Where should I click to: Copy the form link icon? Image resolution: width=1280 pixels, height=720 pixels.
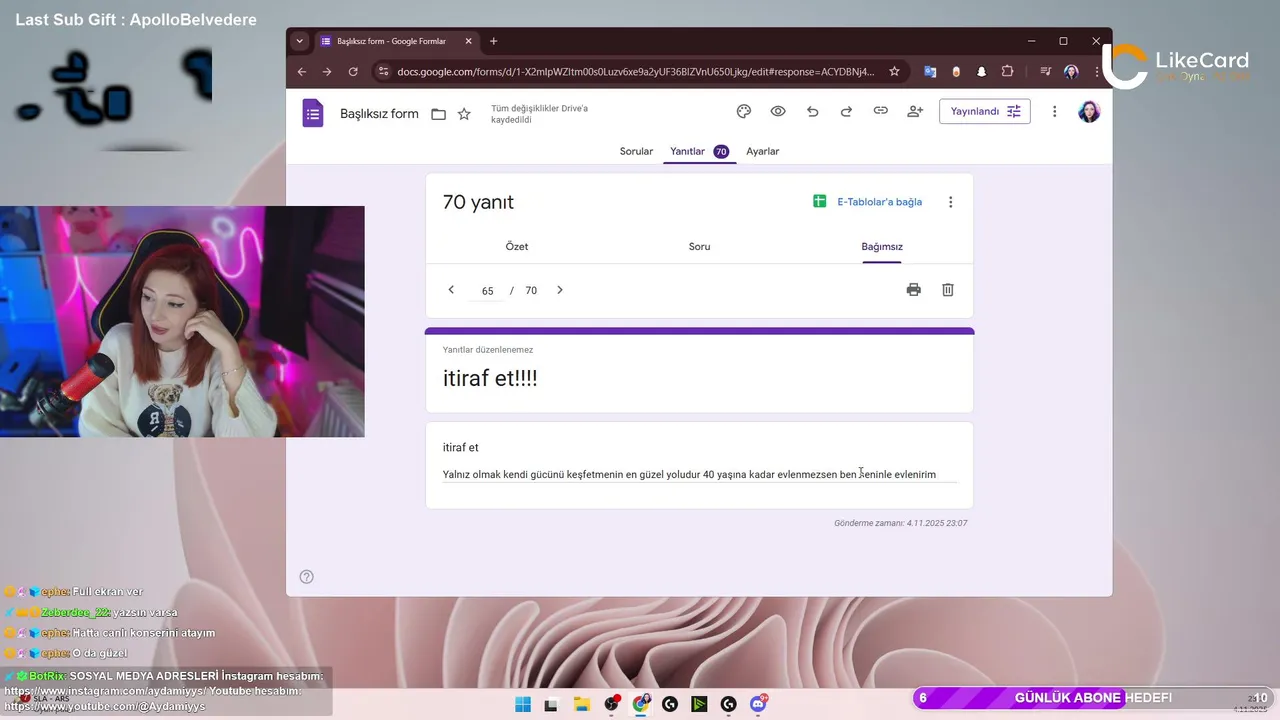coord(880,111)
